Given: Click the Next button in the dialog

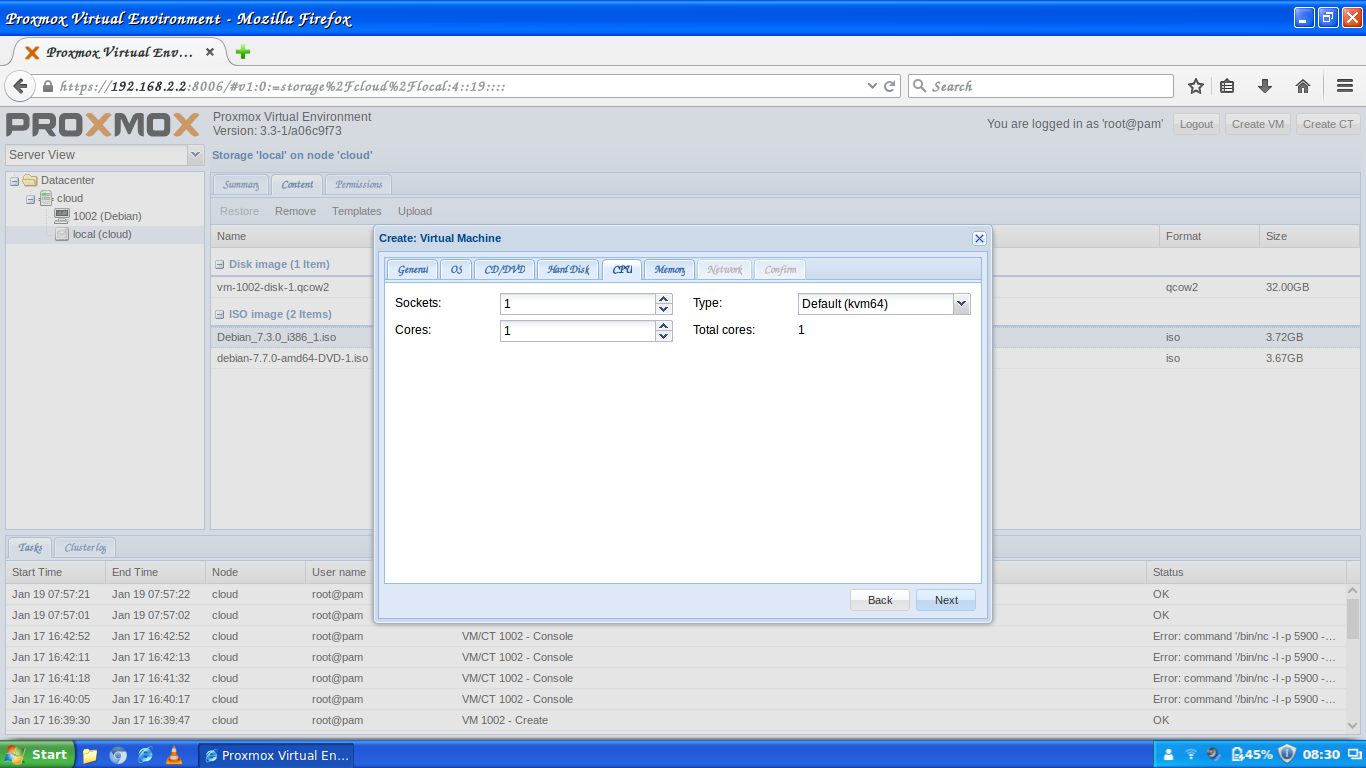Looking at the screenshot, I should 946,600.
